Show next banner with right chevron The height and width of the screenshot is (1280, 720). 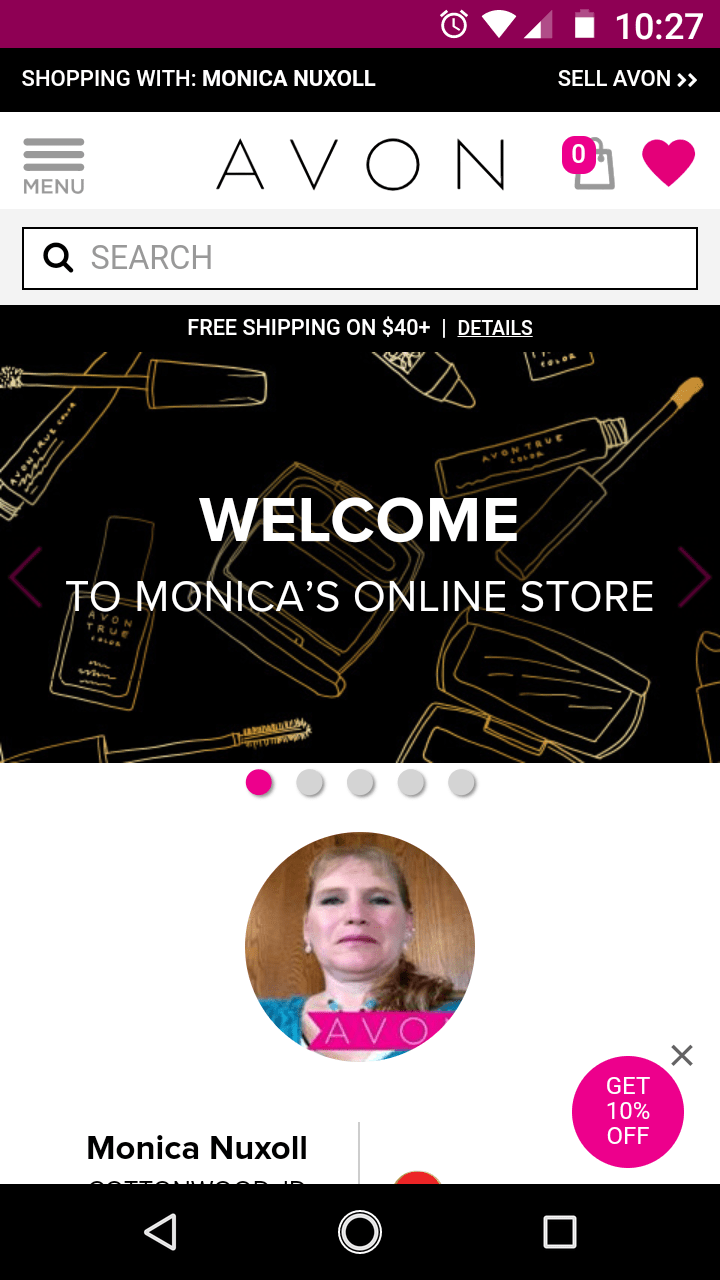tap(693, 577)
